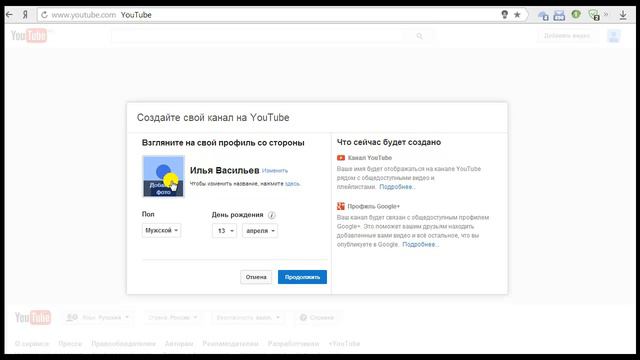The height and width of the screenshot is (360, 640).
Task: Open the birthday month dropdown апреля
Action: click(260, 231)
